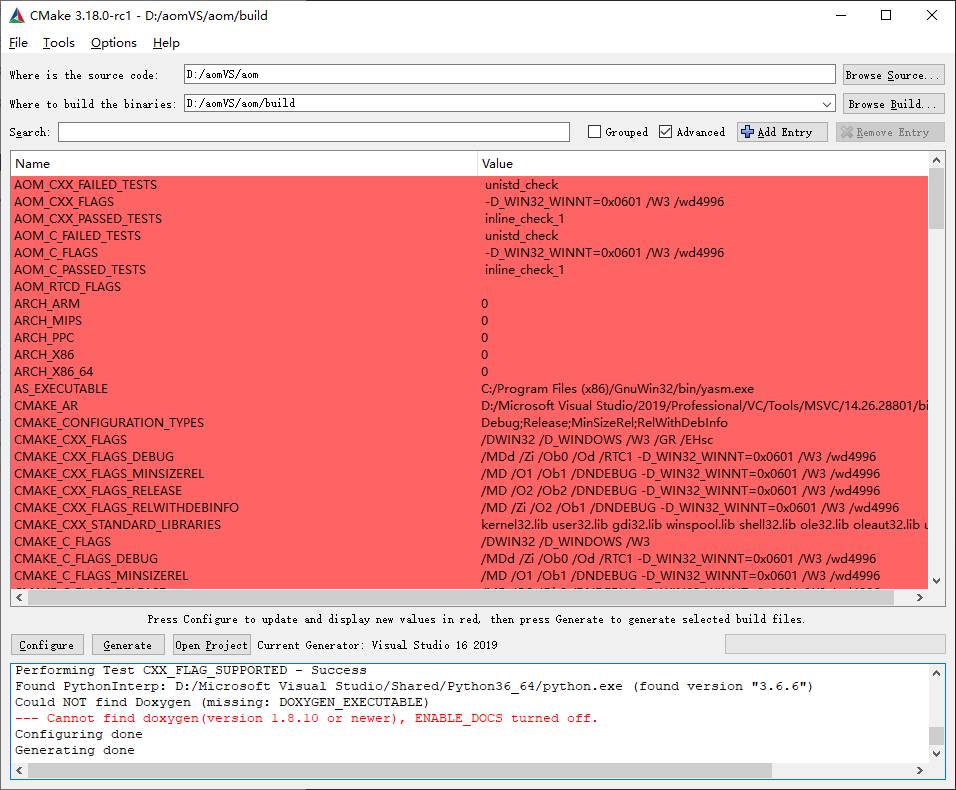This screenshot has height=790, width=956.
Task: Open the Tools menu
Action: pyautogui.click(x=58, y=43)
